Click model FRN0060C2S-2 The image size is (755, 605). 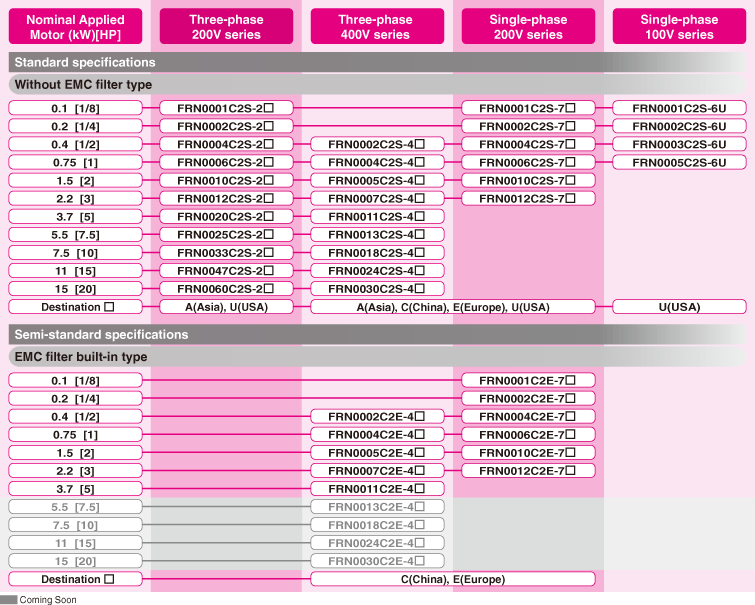(226, 289)
